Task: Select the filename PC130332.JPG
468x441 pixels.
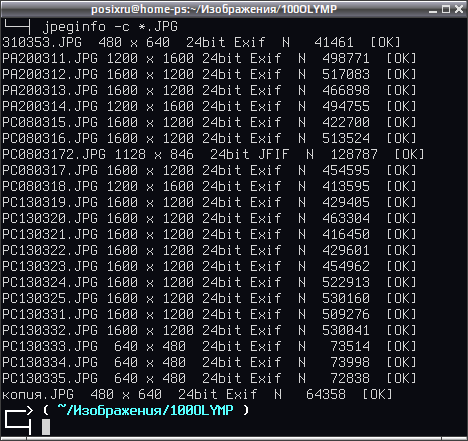Action: pyautogui.click(x=50, y=330)
